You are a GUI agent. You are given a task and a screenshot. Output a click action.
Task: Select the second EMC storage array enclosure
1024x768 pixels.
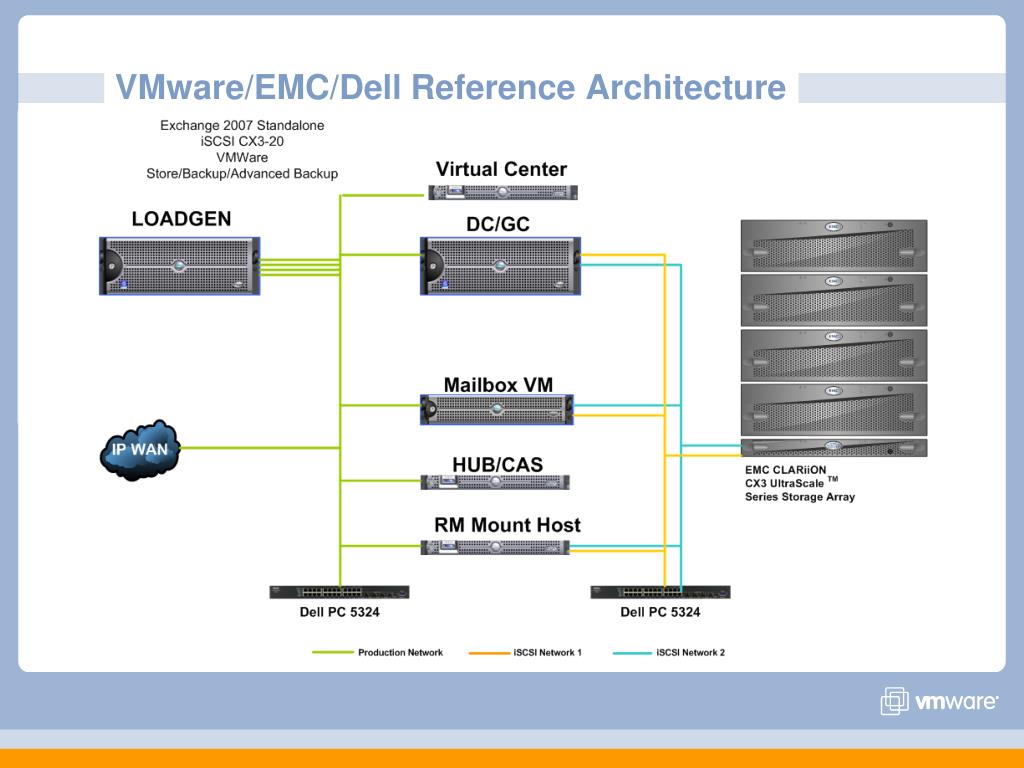[x=834, y=300]
